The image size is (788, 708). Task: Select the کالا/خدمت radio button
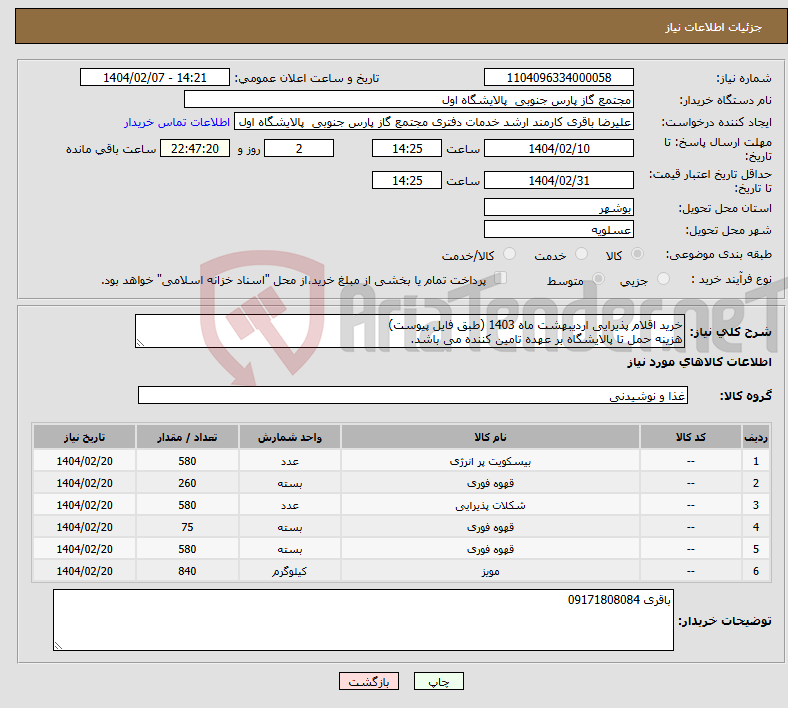click(509, 254)
